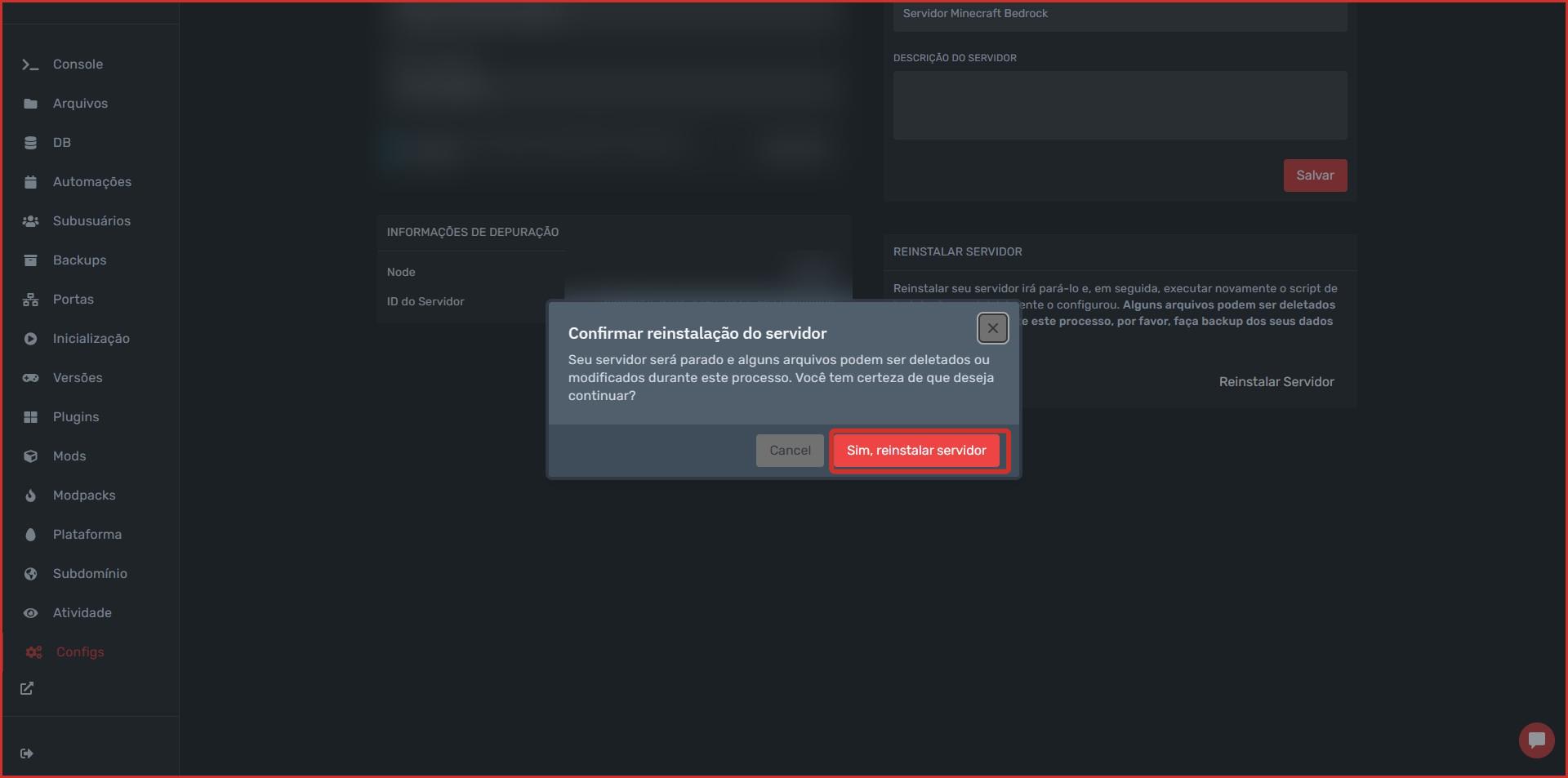1568x778 pixels.
Task: Click the Backups archive icon
Action: 30,260
